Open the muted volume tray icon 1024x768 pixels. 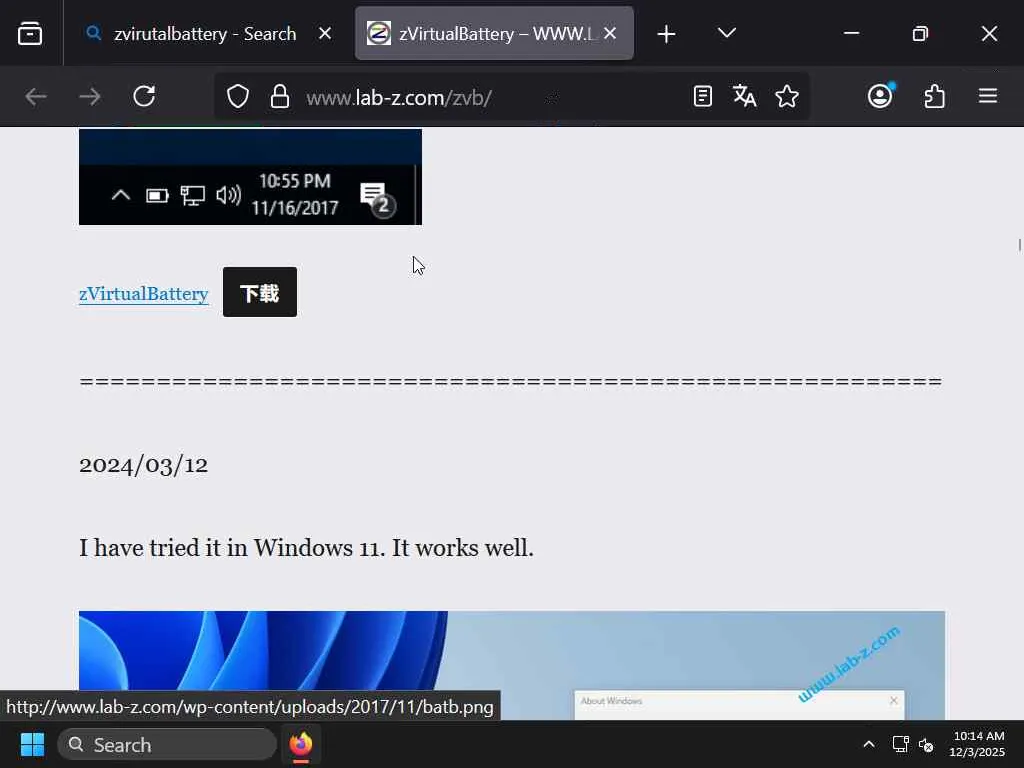click(926, 744)
